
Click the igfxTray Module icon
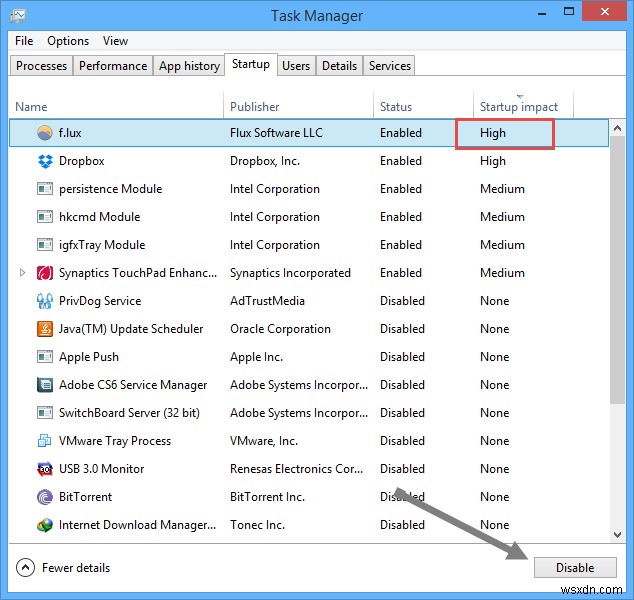[44, 245]
